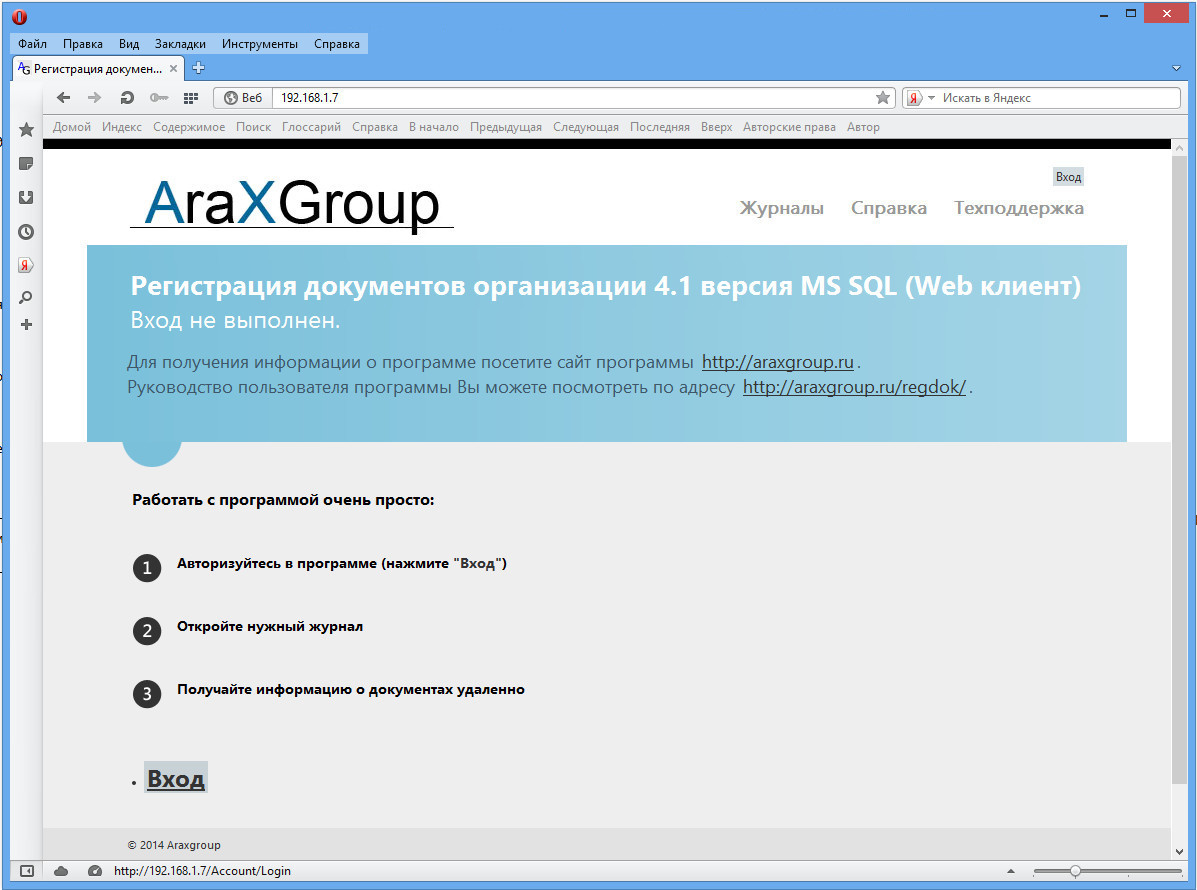The height and width of the screenshot is (890, 1197).
Task: Follow the http://araxgroup.ru link
Action: pos(778,362)
